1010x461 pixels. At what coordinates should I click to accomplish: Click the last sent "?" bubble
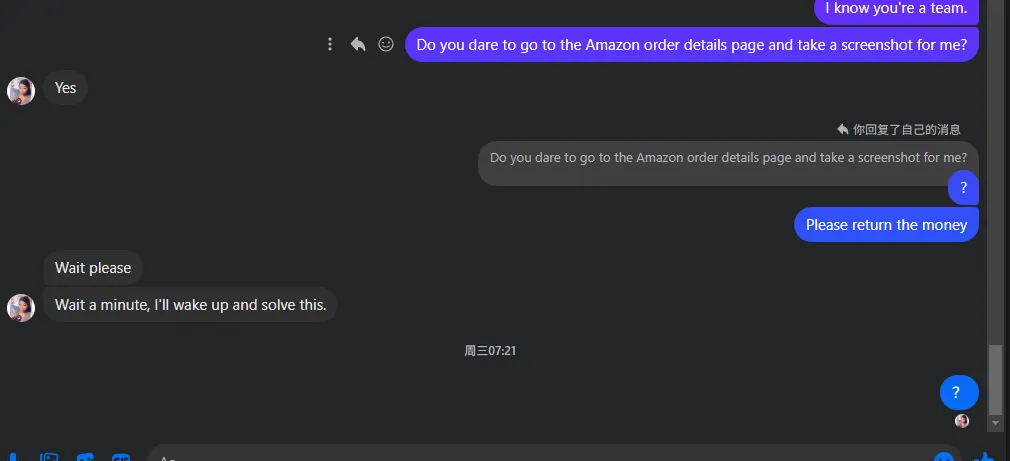point(959,393)
